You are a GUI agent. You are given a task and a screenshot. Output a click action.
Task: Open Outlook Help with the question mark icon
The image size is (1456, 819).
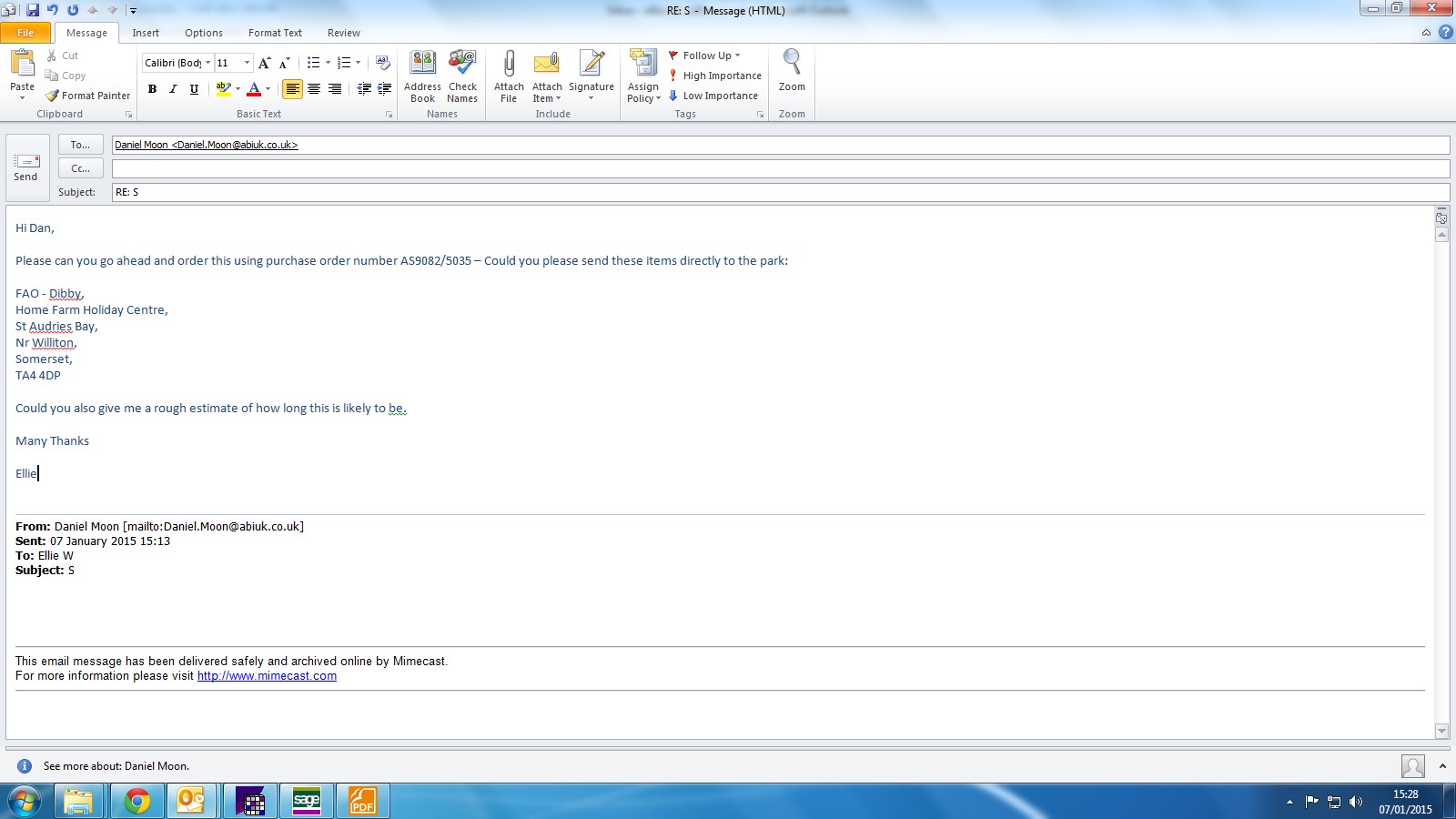[x=1445, y=33]
